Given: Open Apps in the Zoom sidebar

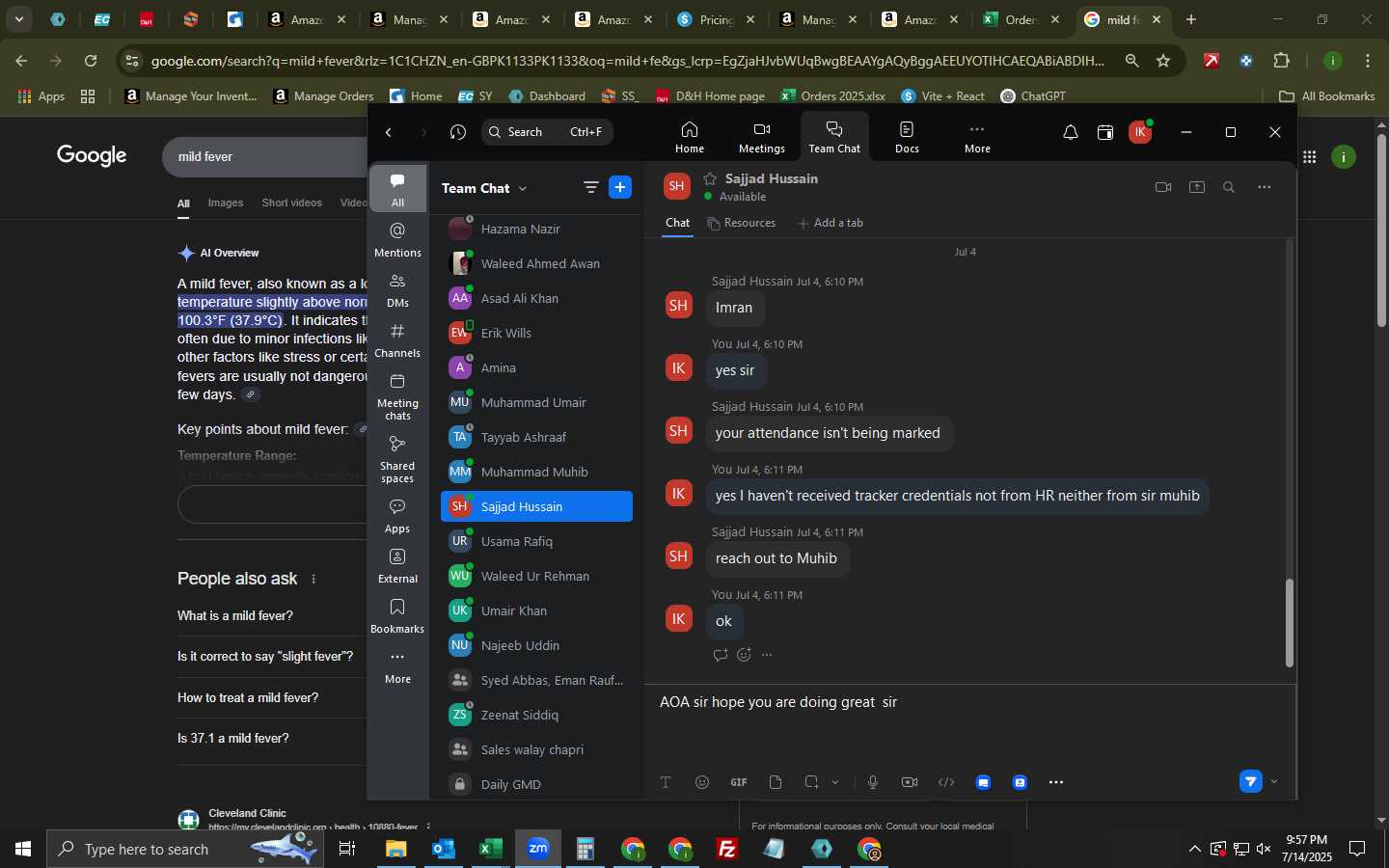Looking at the screenshot, I should (397, 515).
